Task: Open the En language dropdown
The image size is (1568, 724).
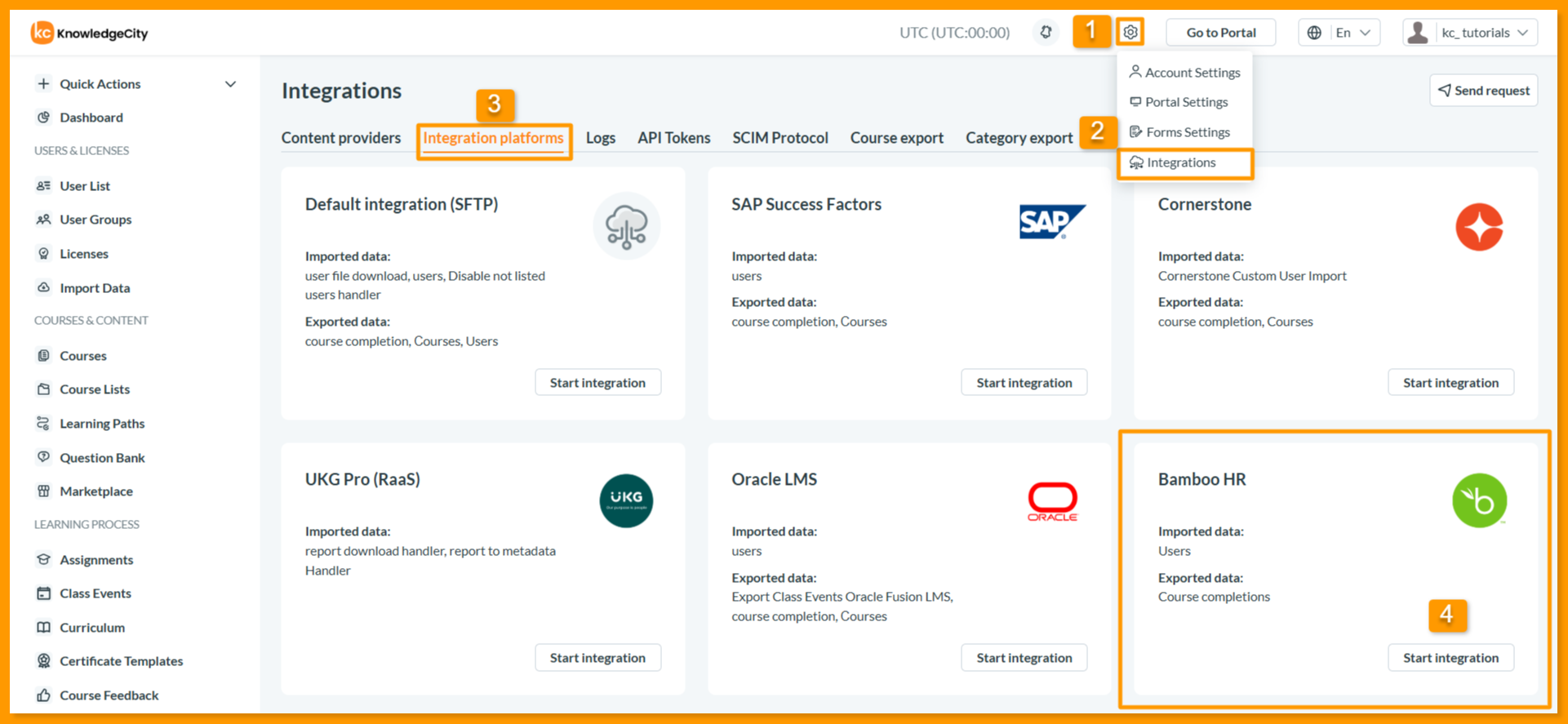Action: click(1339, 33)
